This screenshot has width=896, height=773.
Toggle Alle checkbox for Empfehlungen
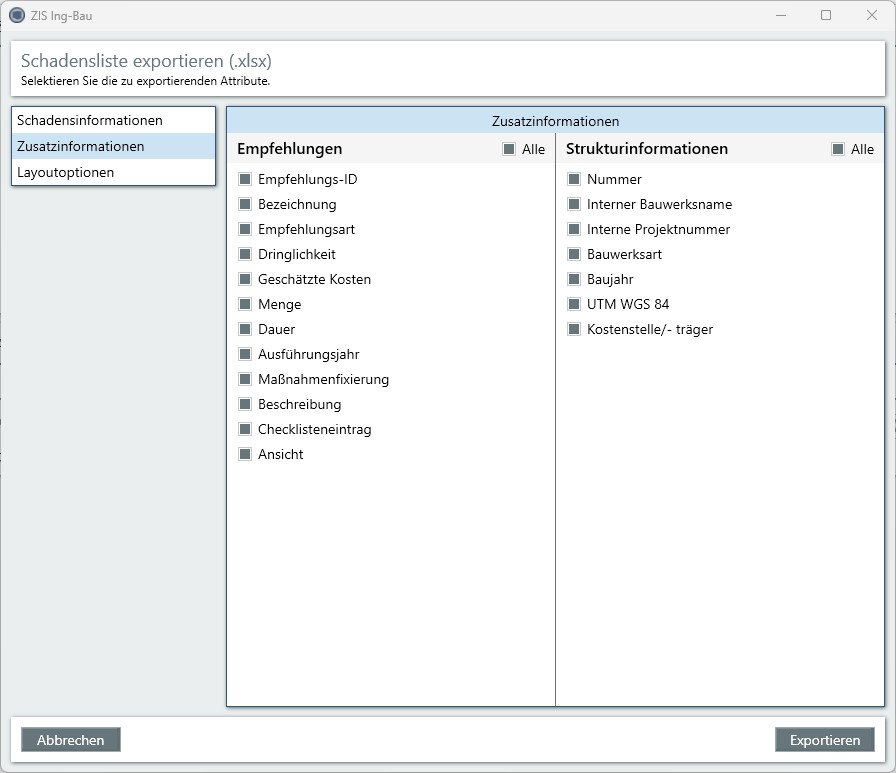(509, 150)
